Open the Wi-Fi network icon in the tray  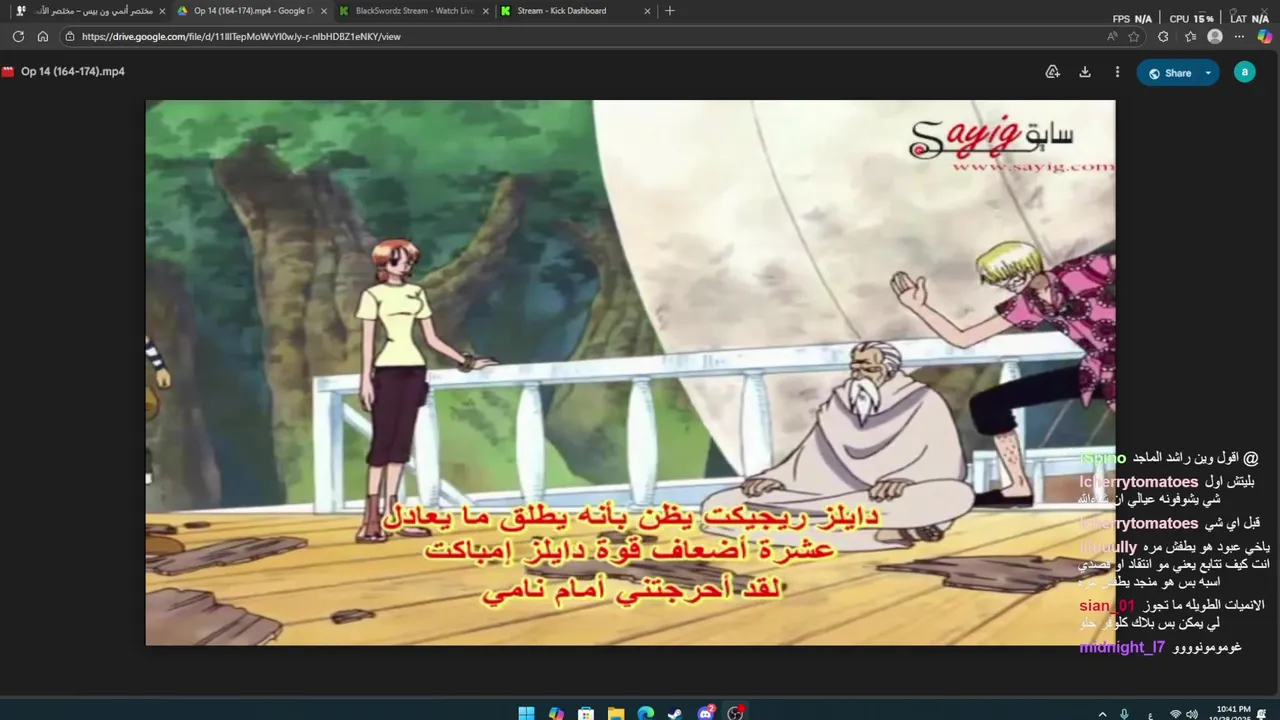tap(1176, 714)
